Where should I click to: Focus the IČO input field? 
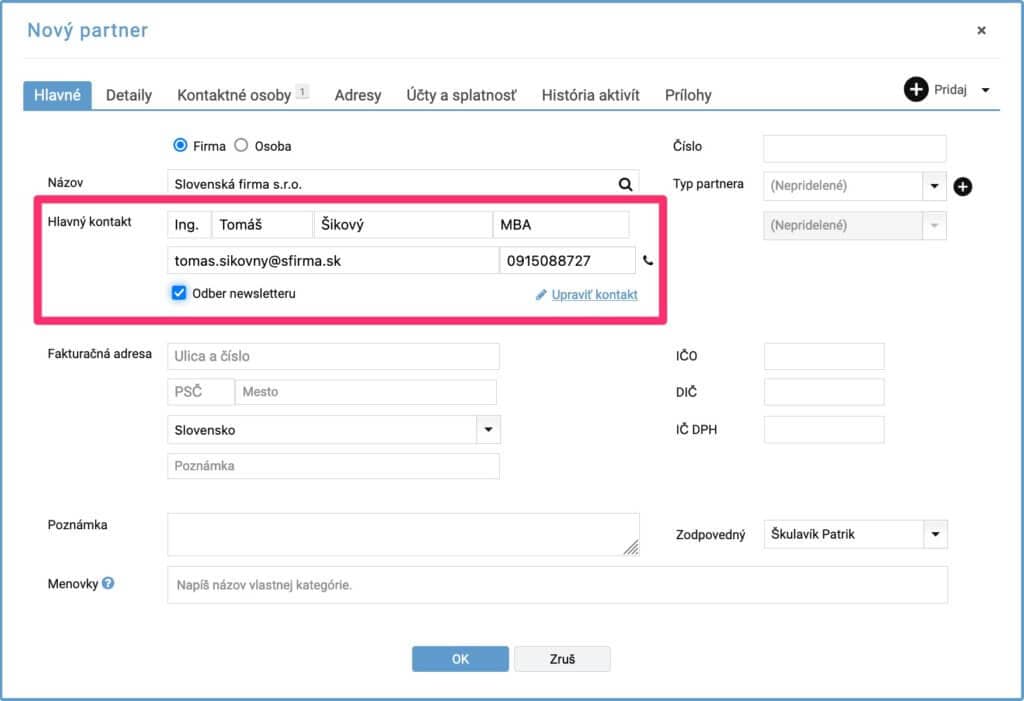click(824, 356)
